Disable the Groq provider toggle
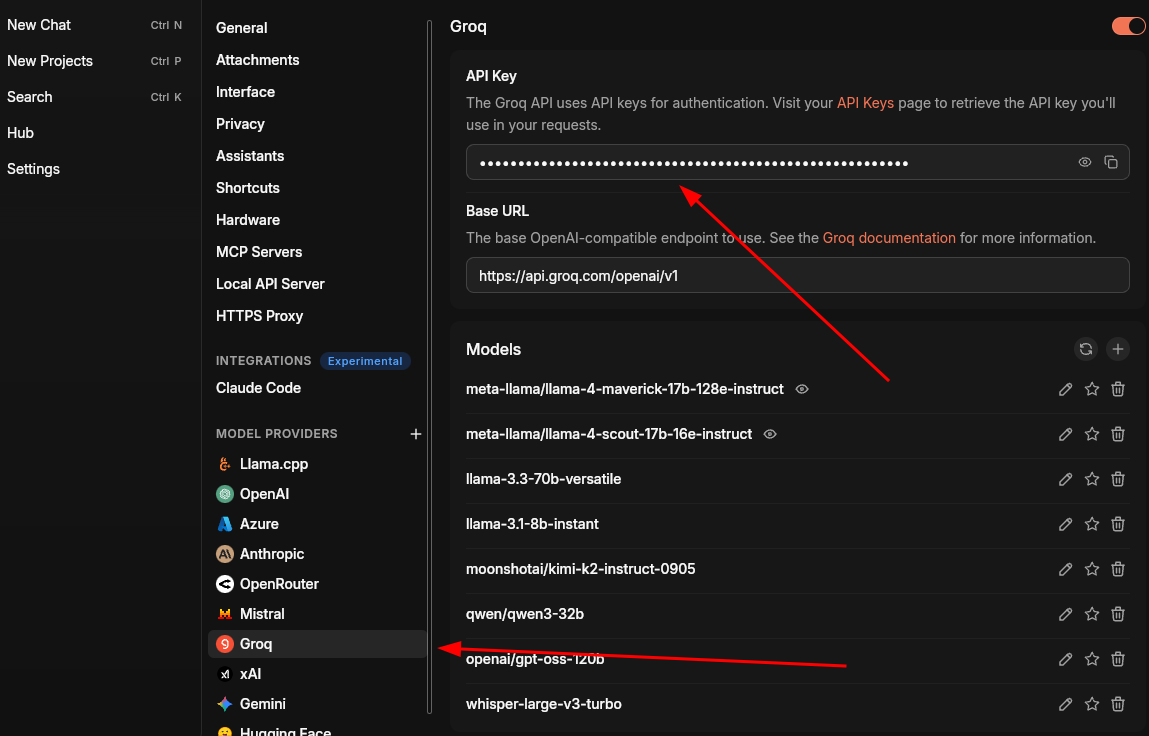 [1128, 26]
